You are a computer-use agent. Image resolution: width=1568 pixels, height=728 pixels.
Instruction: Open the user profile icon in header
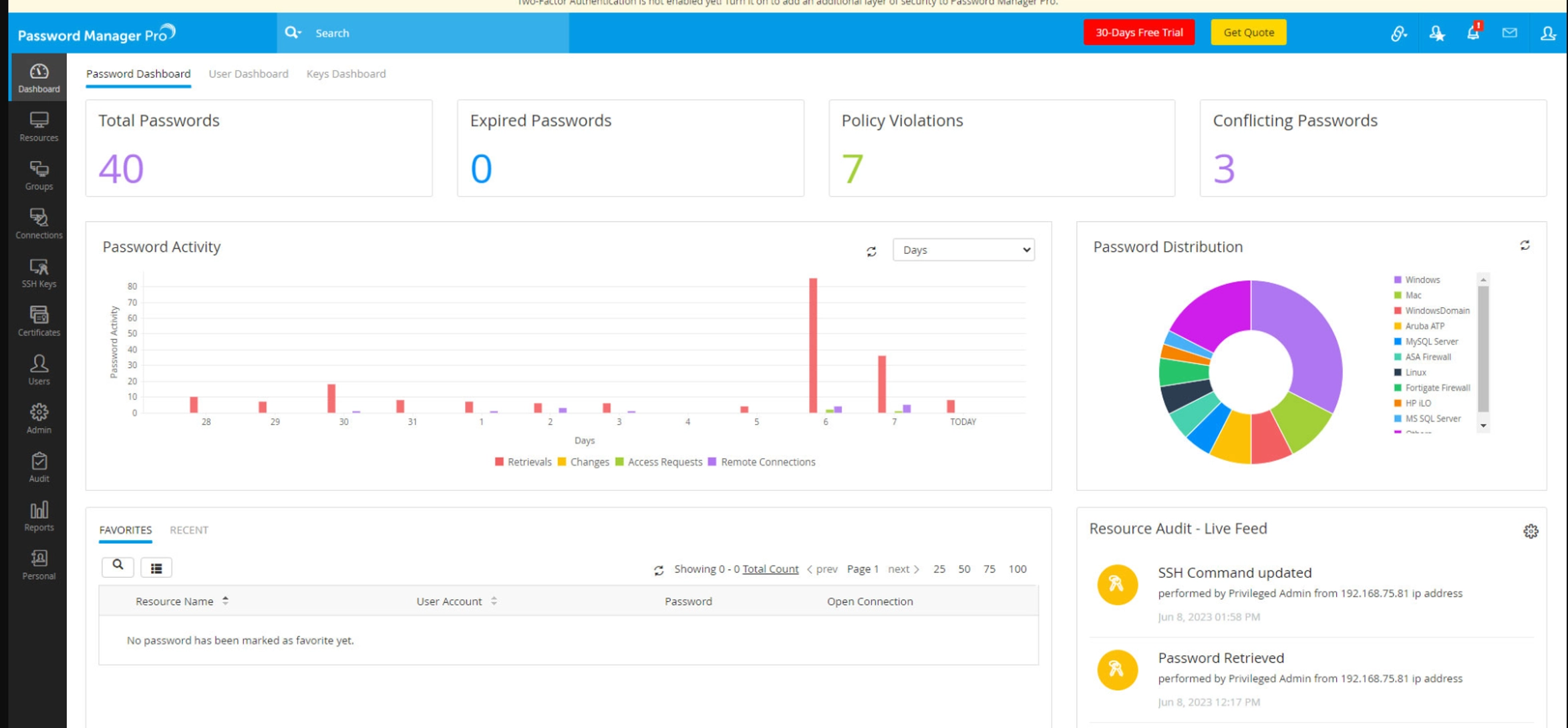(1548, 33)
